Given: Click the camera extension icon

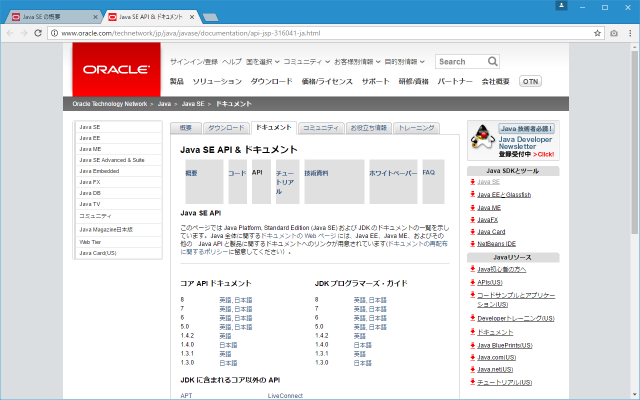Looking at the screenshot, I should click(x=614, y=33).
